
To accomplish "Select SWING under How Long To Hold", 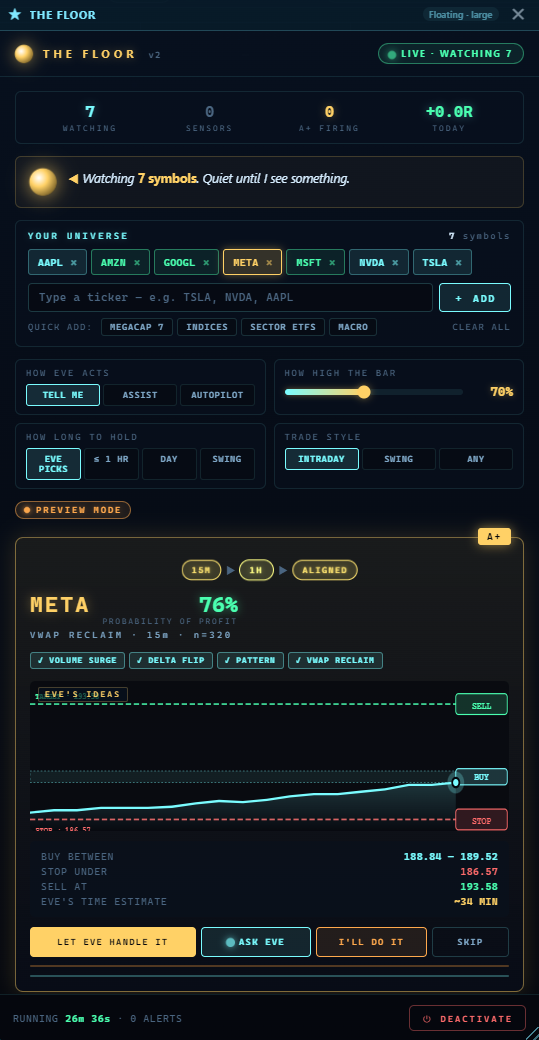I will 227,464.
